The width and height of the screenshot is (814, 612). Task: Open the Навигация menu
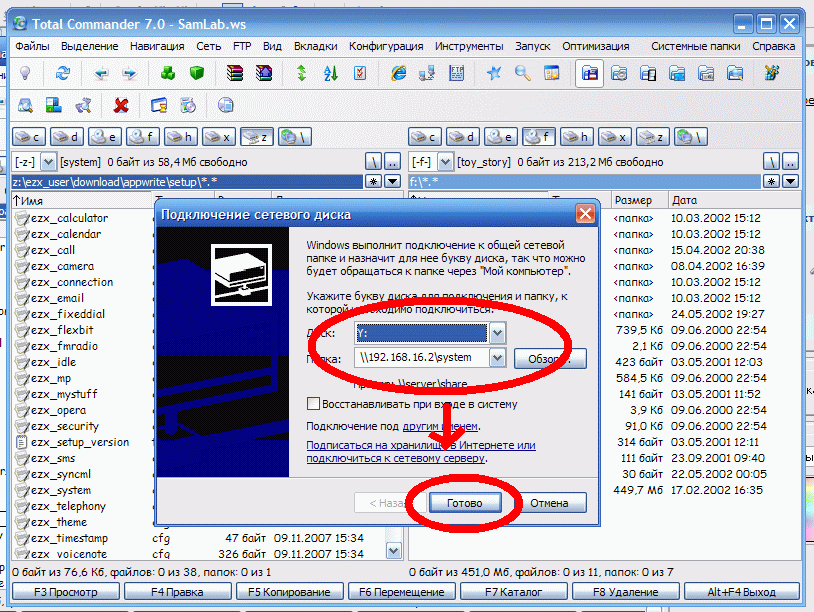157,46
